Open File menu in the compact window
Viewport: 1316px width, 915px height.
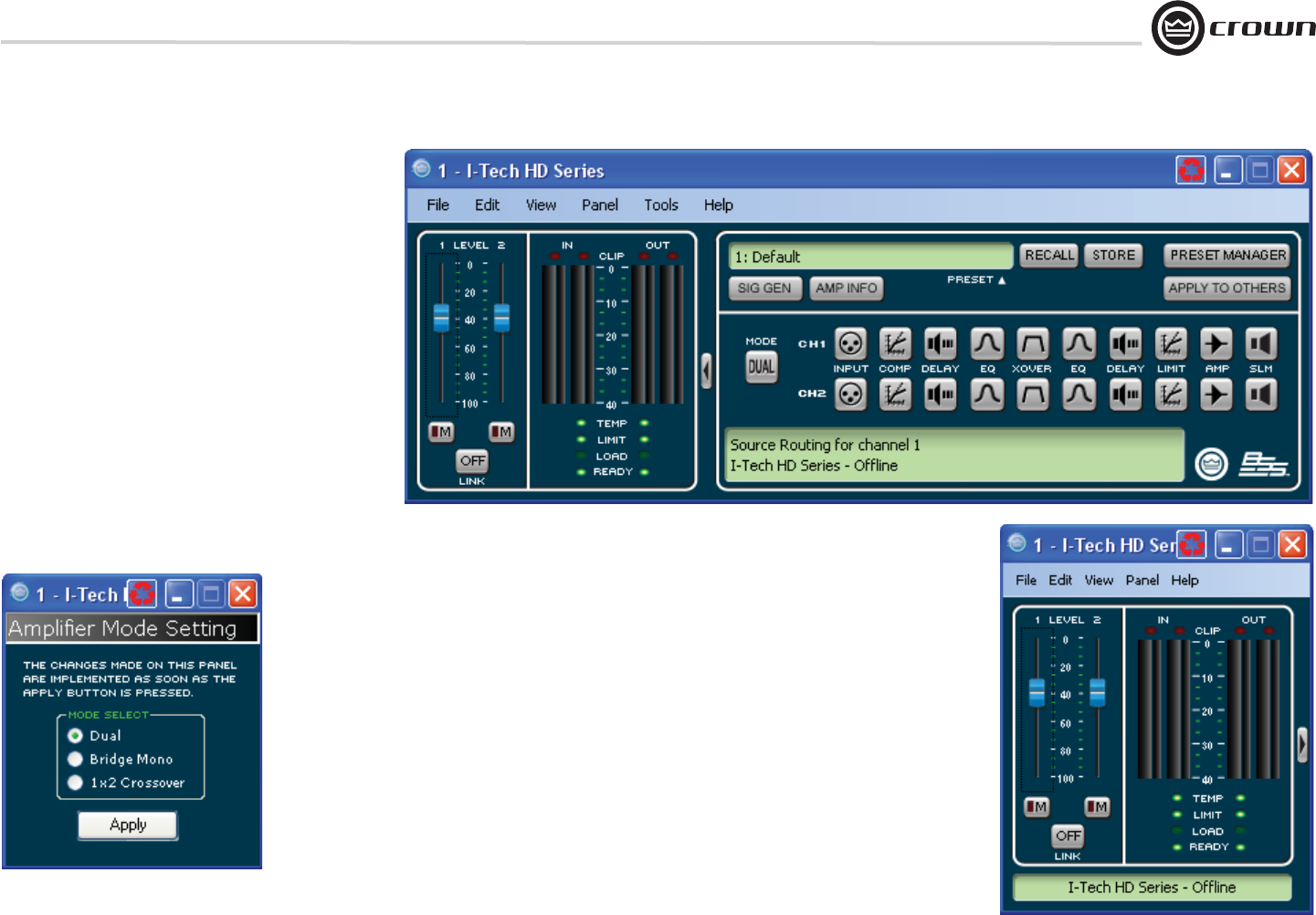[x=1026, y=580]
